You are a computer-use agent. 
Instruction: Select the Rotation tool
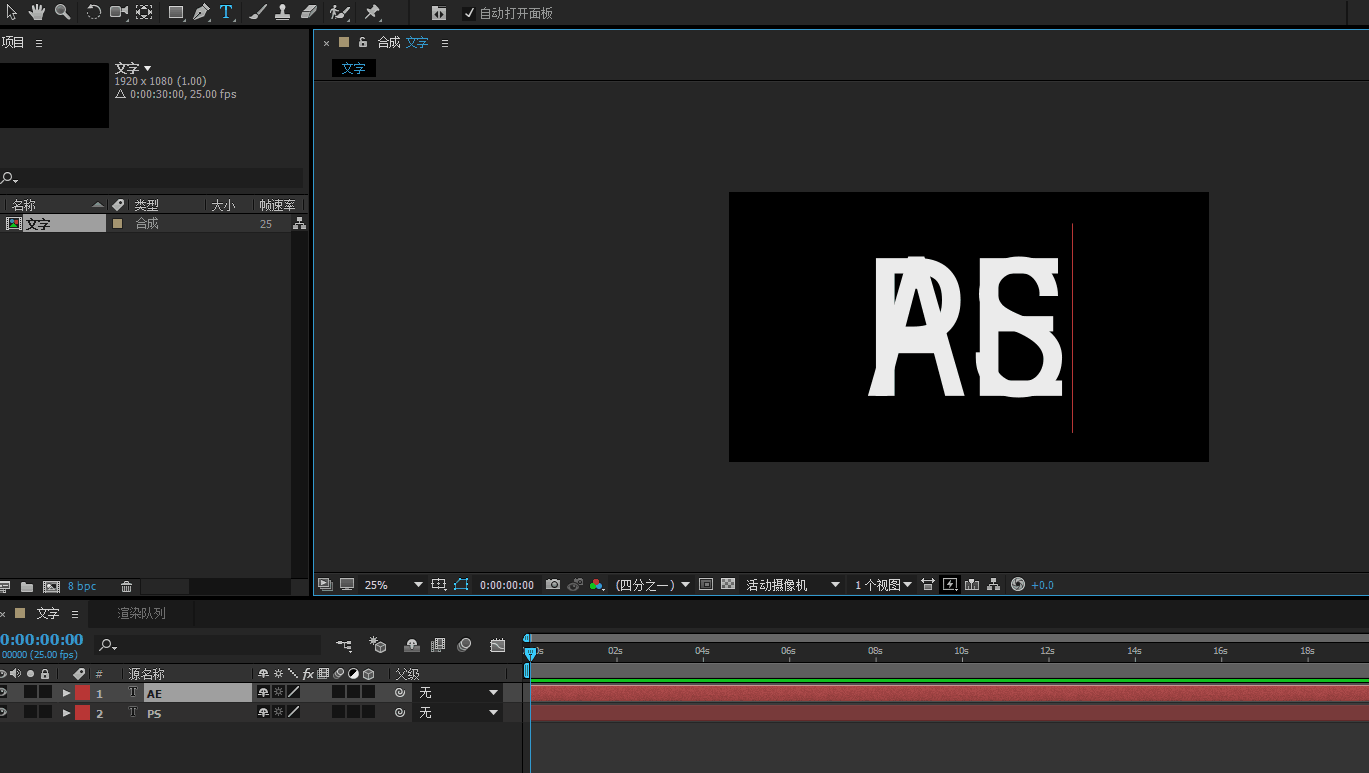click(93, 12)
